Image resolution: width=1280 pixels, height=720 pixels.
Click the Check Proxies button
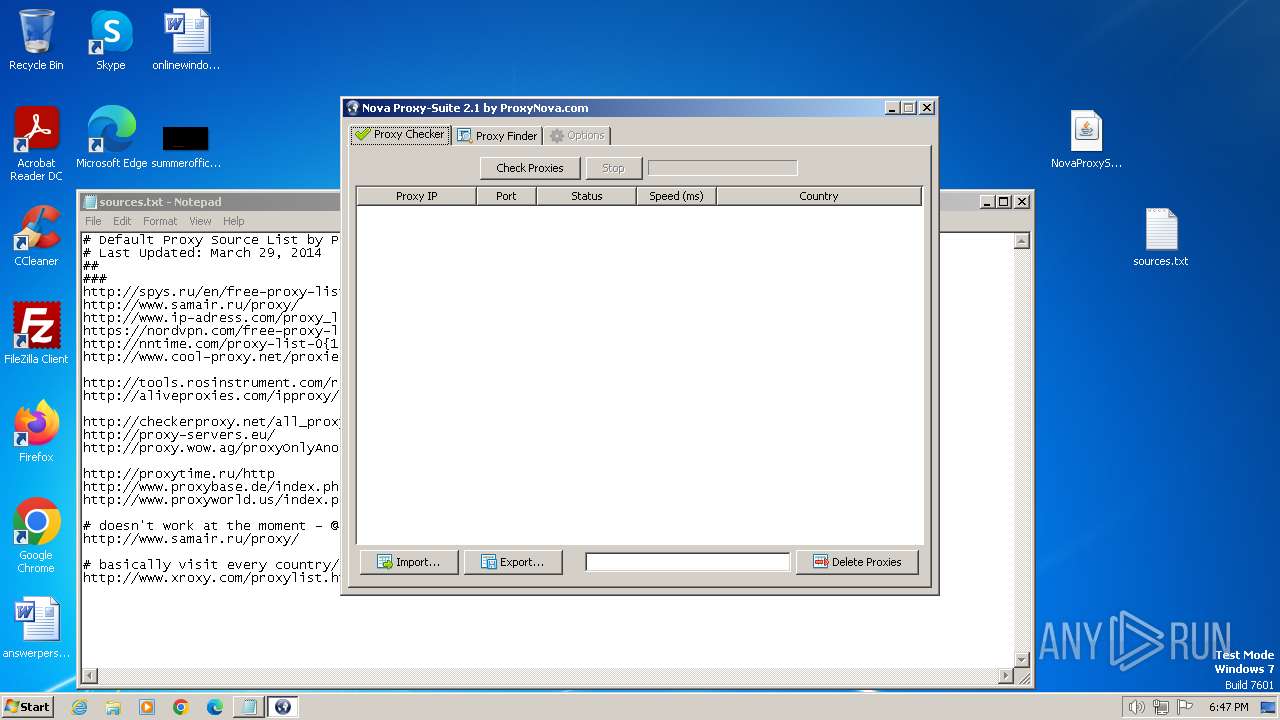530,168
